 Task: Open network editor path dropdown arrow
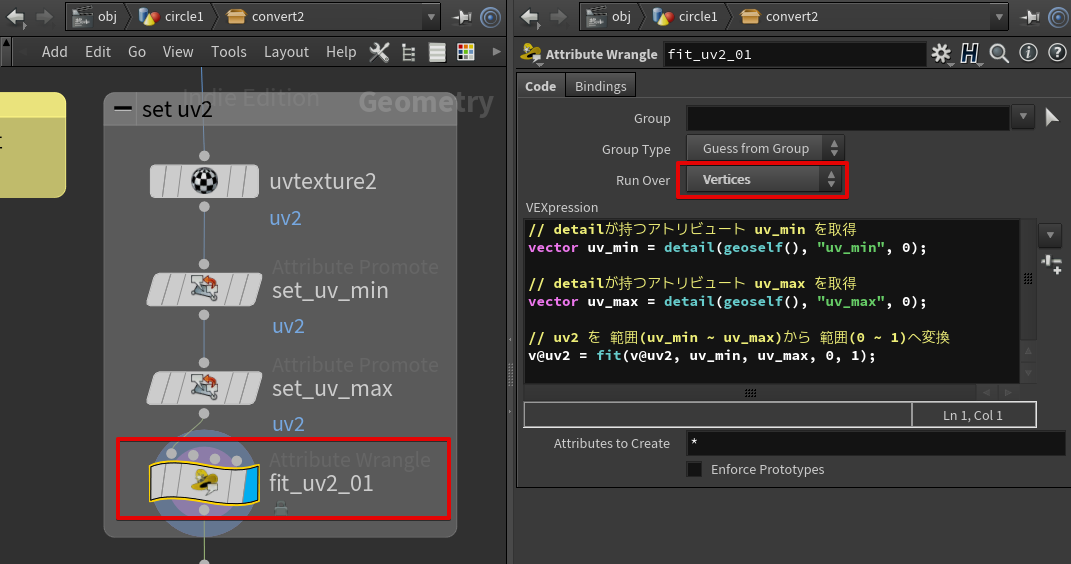tap(431, 16)
